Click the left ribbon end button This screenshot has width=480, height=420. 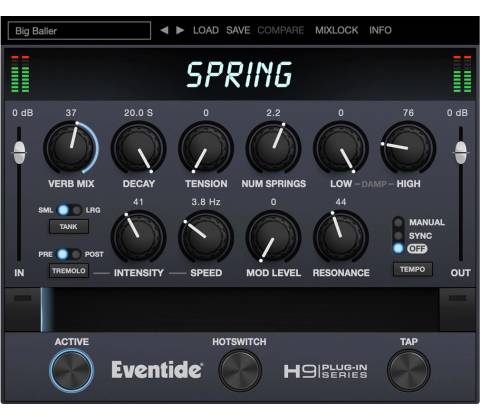pos(23,310)
